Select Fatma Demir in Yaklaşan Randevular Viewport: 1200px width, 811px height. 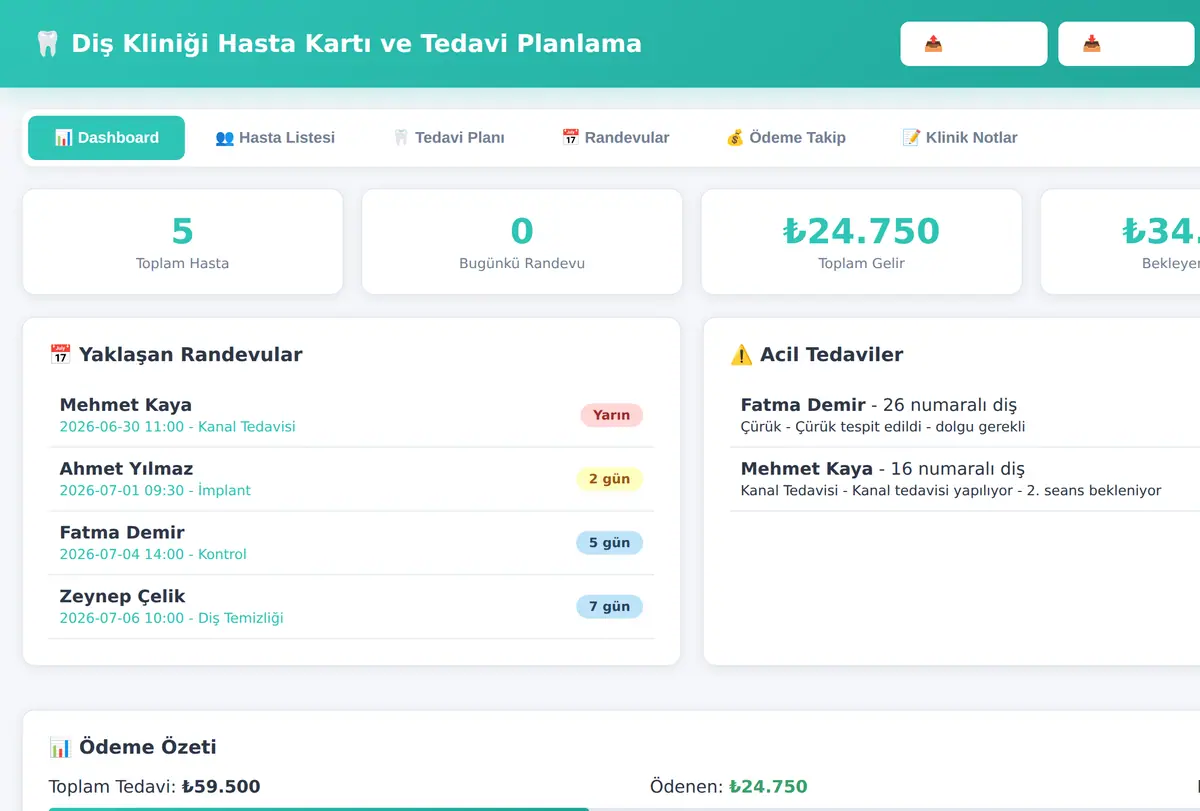(x=122, y=533)
